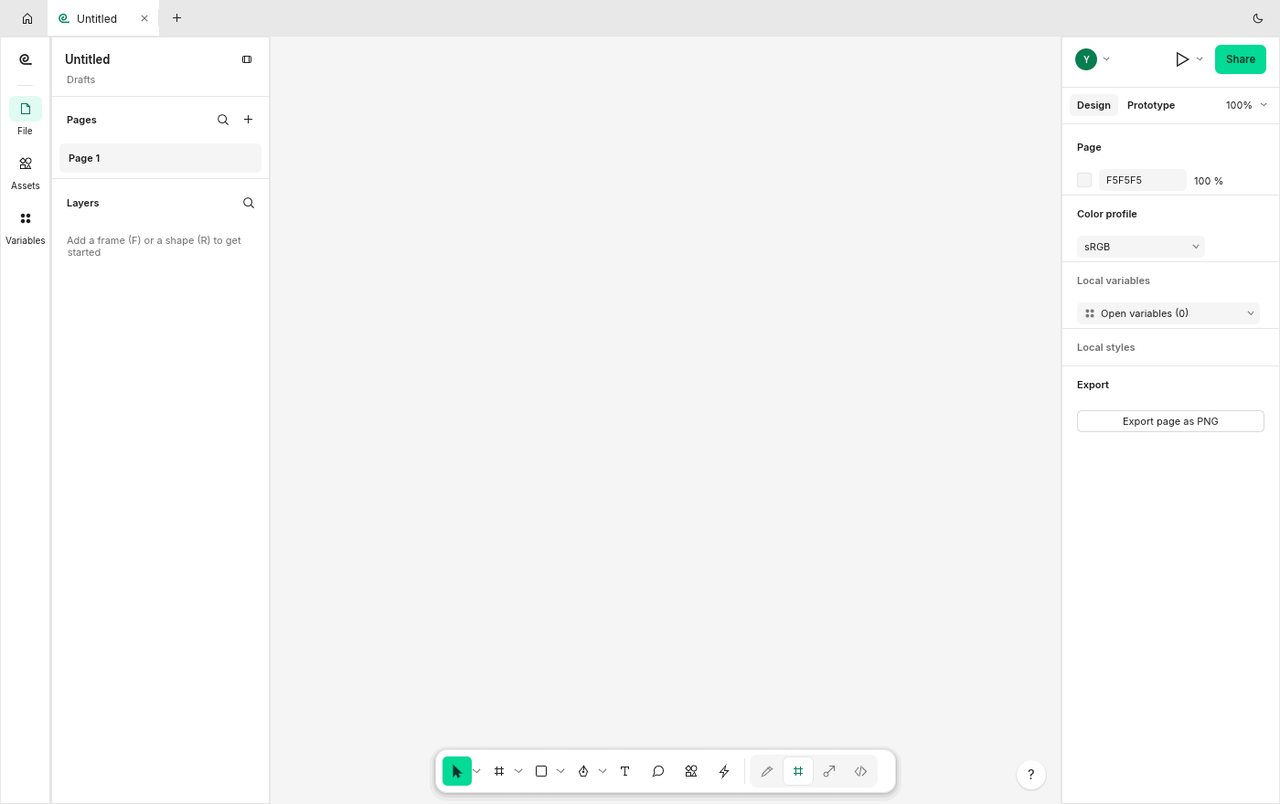Open the help question mark button
This screenshot has width=1280, height=804.
pos(1031,774)
